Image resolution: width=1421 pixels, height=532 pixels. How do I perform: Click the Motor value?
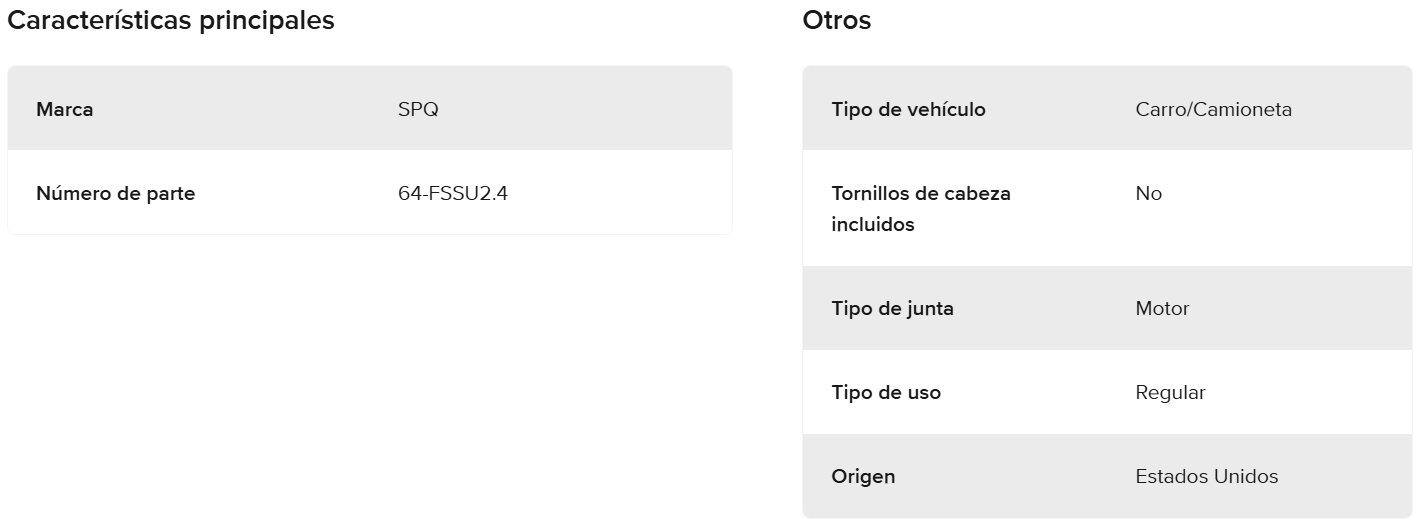click(1162, 308)
